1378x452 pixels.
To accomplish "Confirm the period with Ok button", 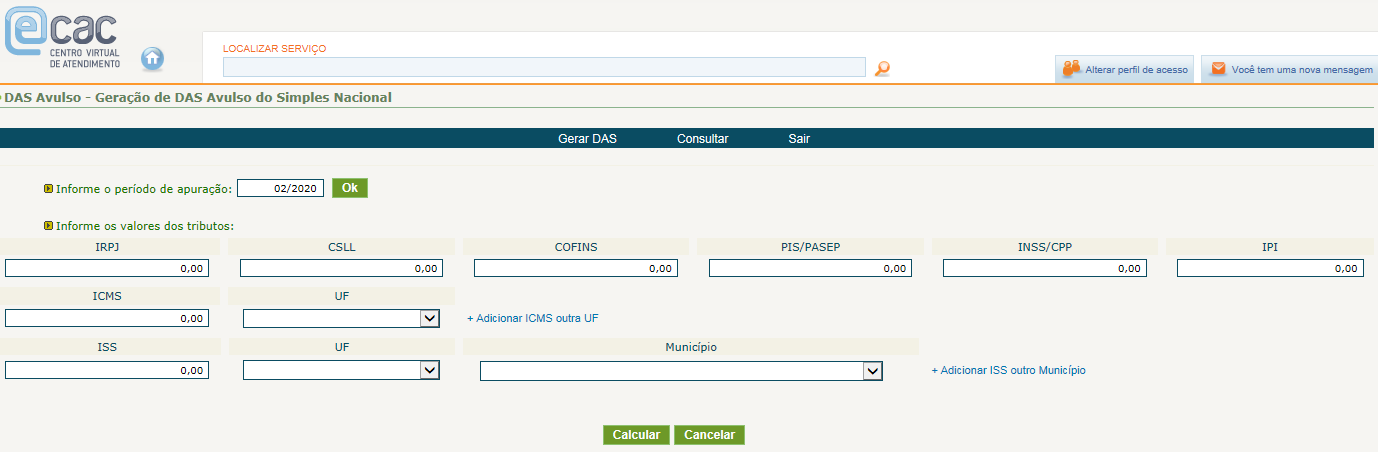I will [x=350, y=188].
